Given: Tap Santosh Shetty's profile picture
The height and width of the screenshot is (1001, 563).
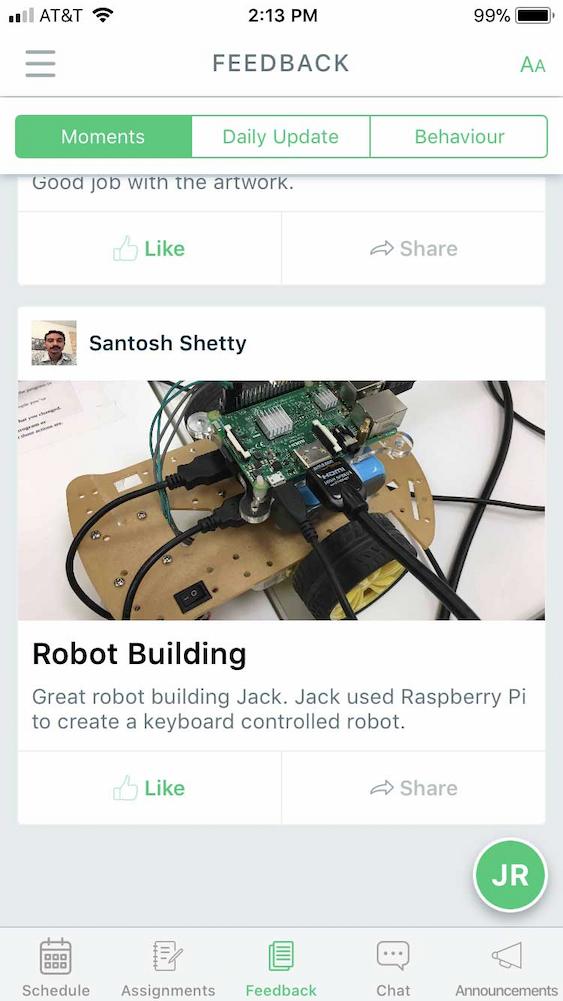Looking at the screenshot, I should pyautogui.click(x=54, y=343).
